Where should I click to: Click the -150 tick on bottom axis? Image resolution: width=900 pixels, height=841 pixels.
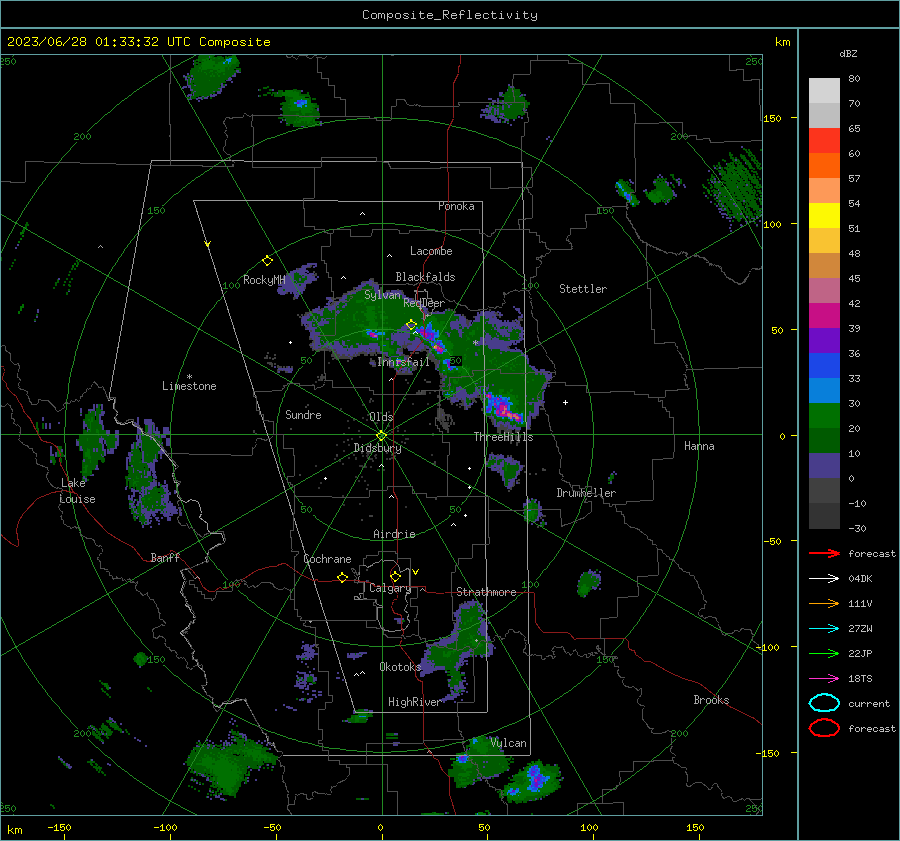(x=59, y=827)
